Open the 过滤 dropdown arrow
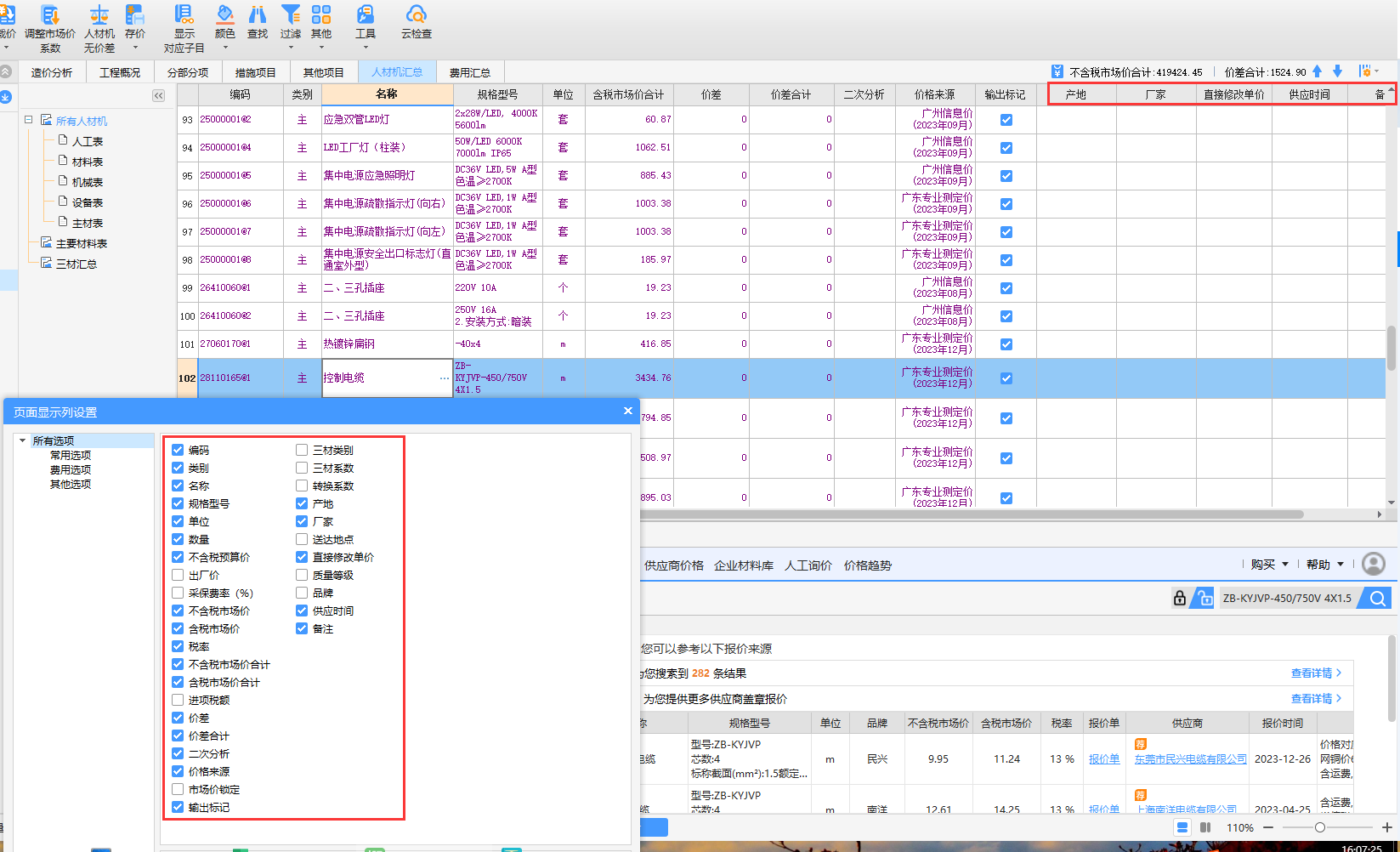This screenshot has width=1400, height=852. (291, 48)
